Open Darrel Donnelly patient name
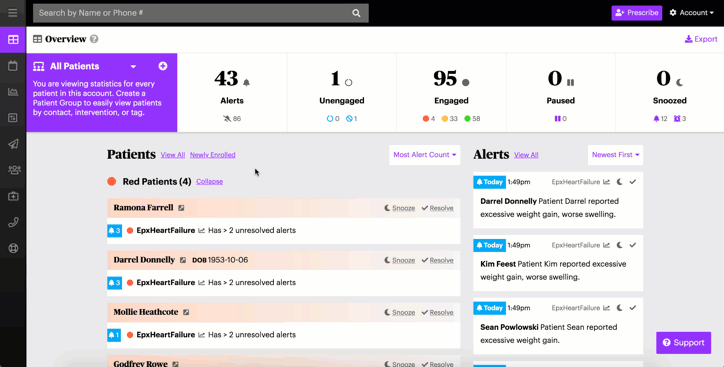This screenshot has width=724, height=367. click(x=144, y=260)
